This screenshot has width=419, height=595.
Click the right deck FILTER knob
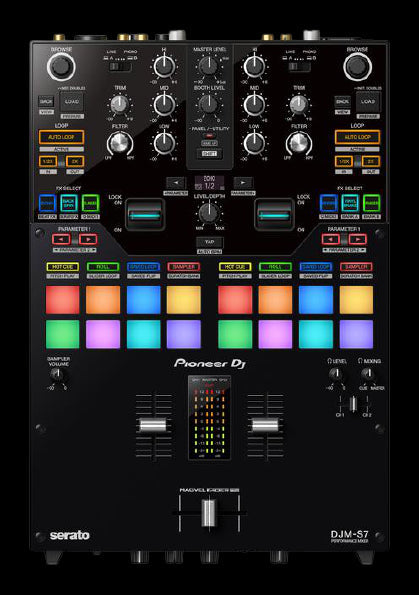[x=299, y=143]
